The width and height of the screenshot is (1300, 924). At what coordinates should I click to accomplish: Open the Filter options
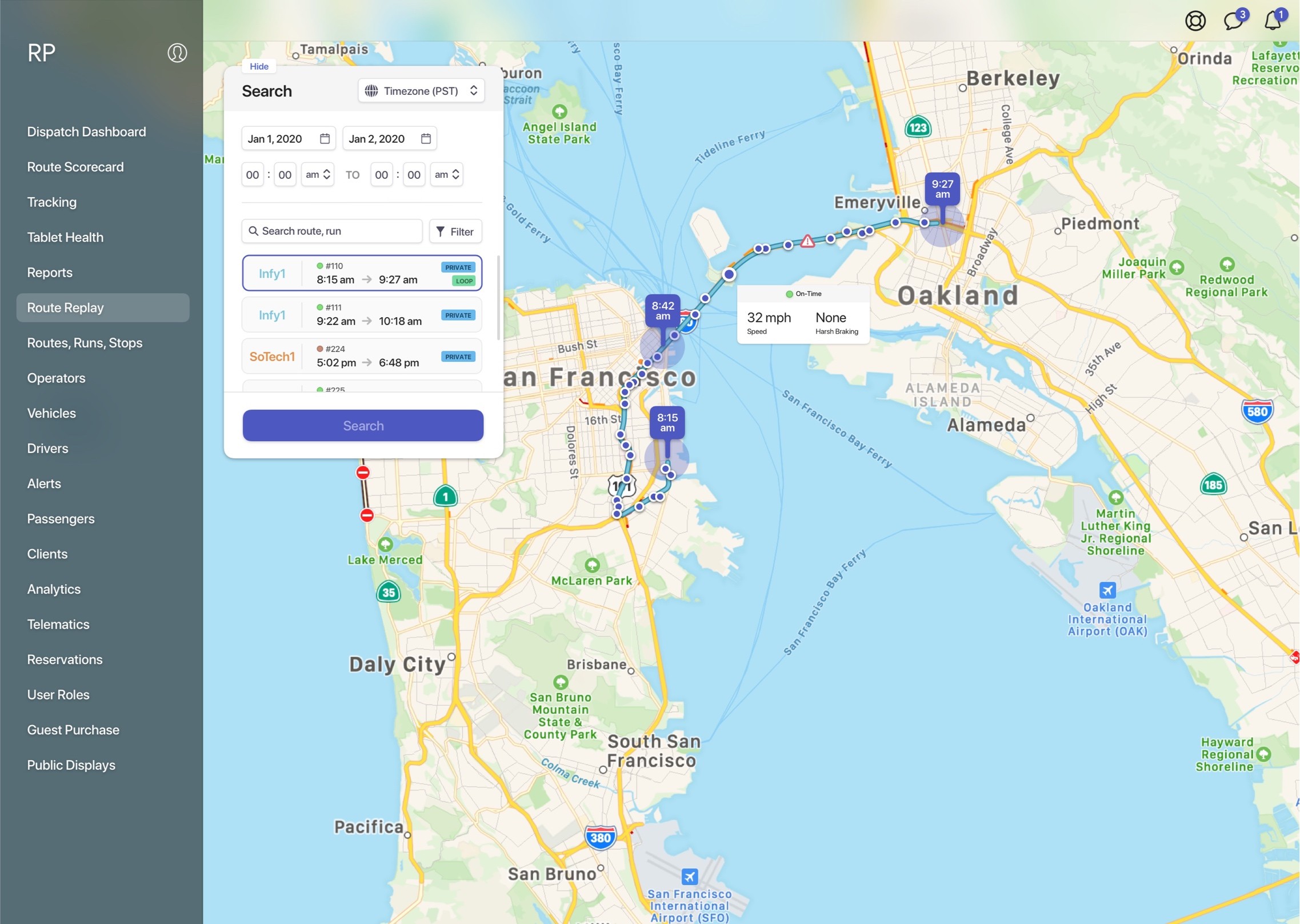point(455,231)
